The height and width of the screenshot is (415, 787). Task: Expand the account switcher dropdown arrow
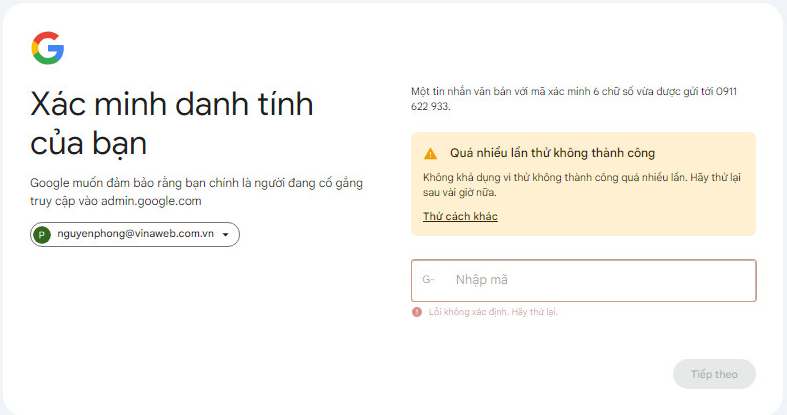(226, 235)
